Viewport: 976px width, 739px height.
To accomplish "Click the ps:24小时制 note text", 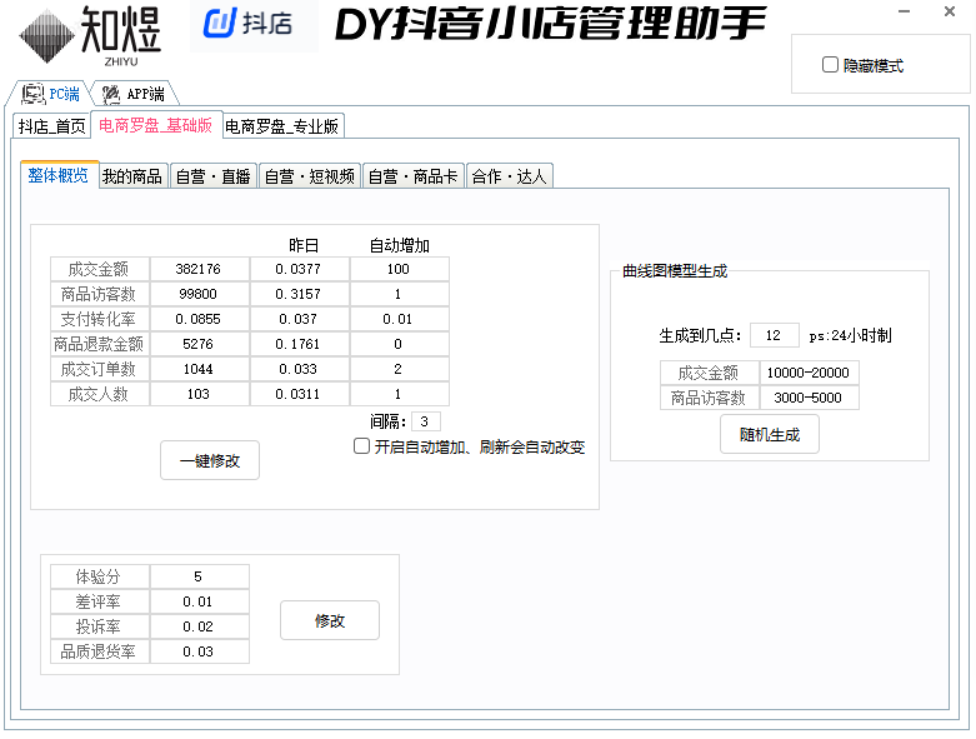I will 850,336.
